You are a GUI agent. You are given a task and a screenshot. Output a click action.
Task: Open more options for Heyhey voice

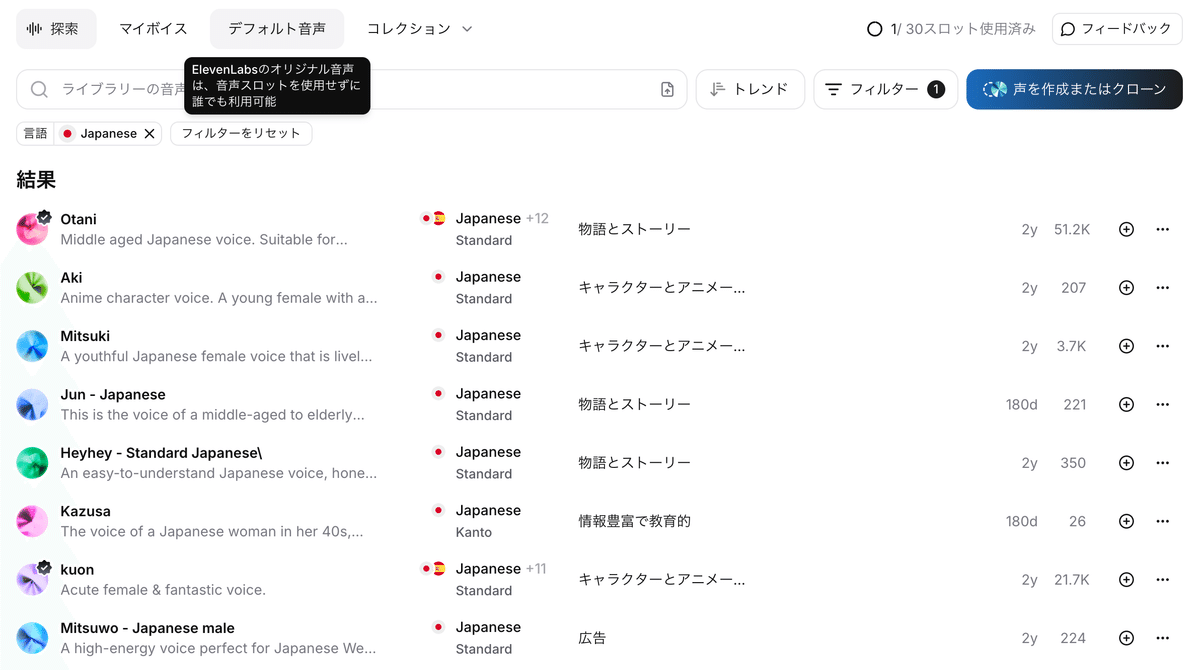click(1162, 463)
